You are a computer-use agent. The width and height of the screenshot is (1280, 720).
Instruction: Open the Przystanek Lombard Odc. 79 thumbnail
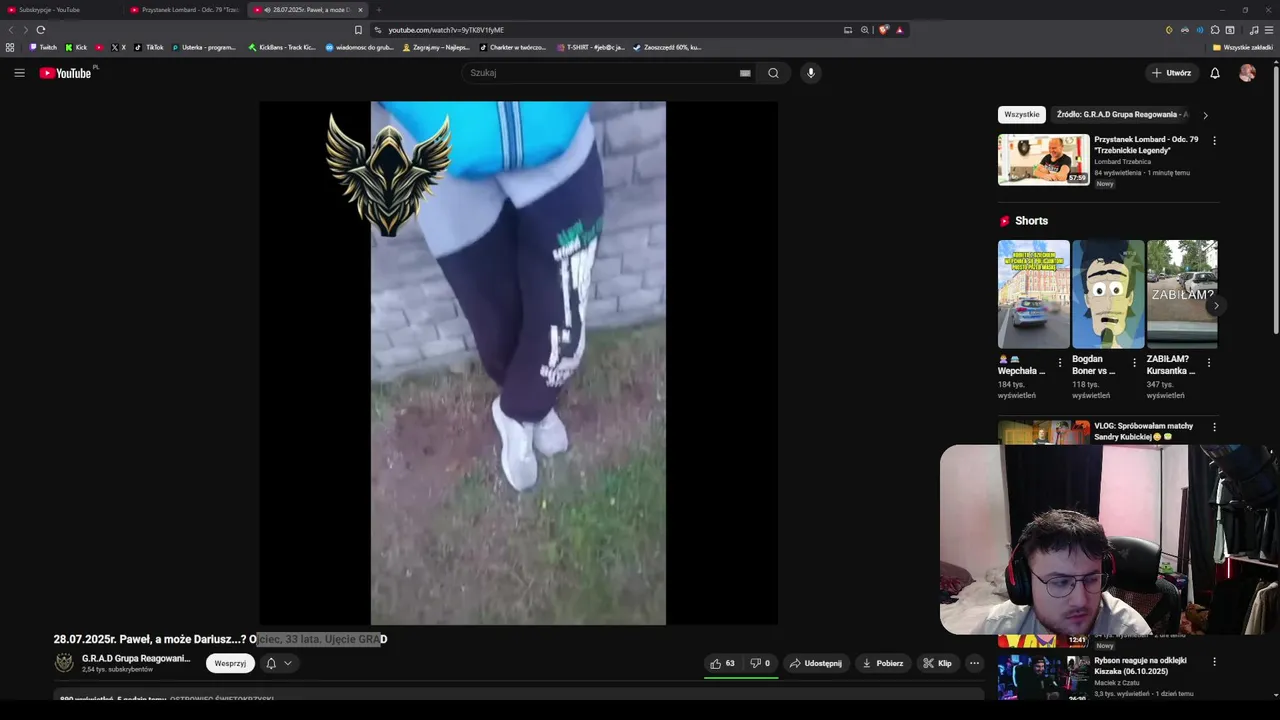click(1043, 160)
